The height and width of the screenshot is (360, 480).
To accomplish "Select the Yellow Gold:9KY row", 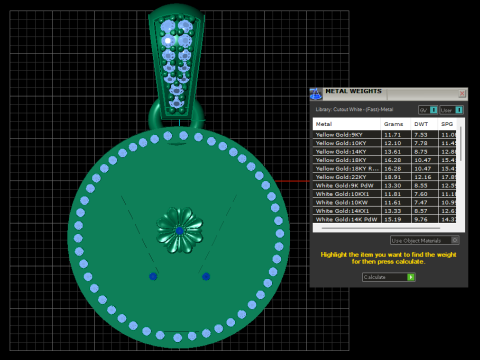I will click(x=385, y=135).
